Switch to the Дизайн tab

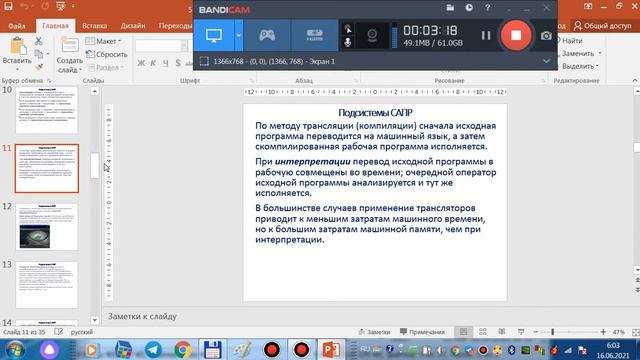(133, 26)
